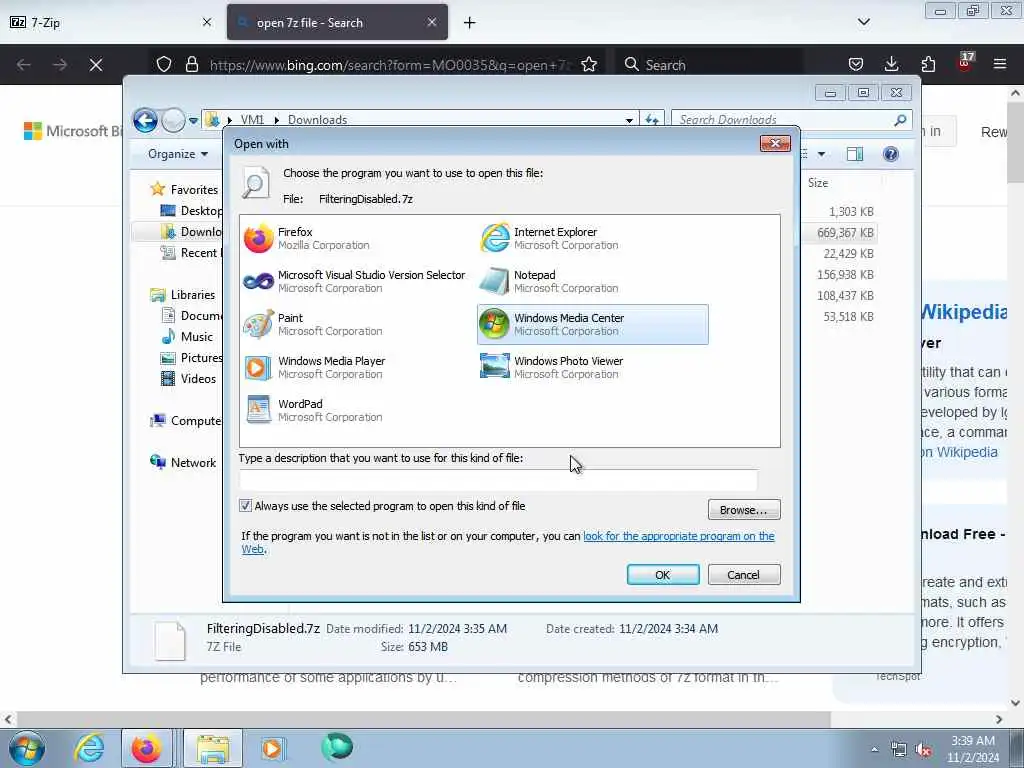The width and height of the screenshot is (1024, 768).
Task: Open Desktop in the navigation pane
Action: [200, 211]
